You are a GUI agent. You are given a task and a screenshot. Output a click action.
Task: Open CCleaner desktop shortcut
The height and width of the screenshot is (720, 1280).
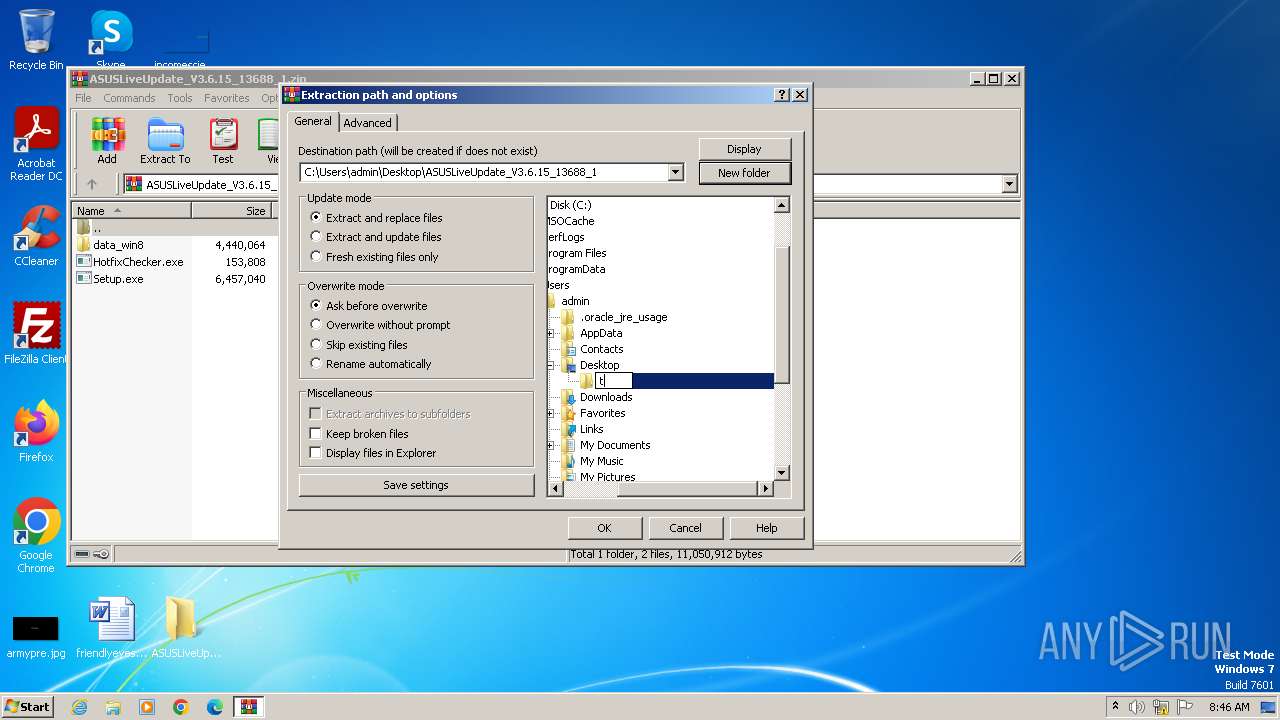(36, 236)
